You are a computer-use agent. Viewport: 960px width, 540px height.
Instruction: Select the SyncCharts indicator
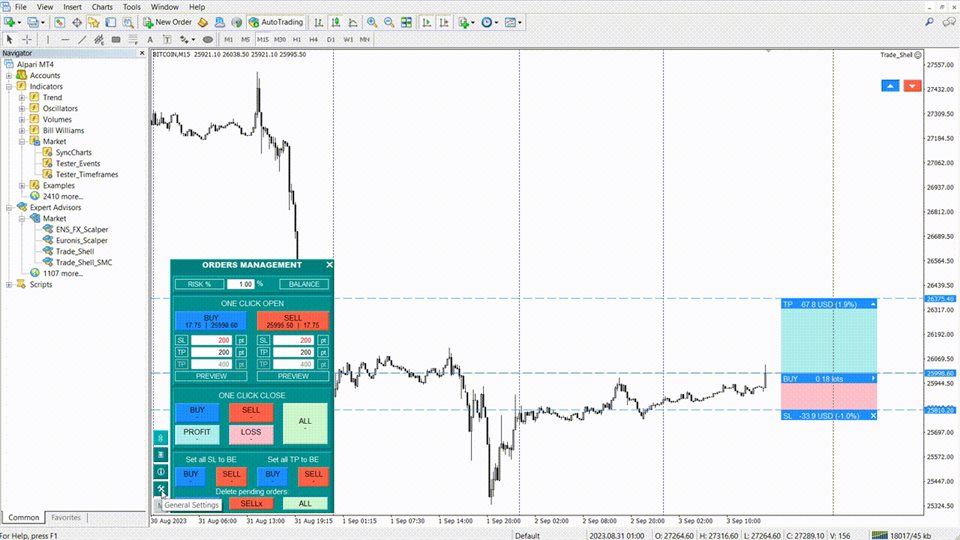tap(73, 152)
